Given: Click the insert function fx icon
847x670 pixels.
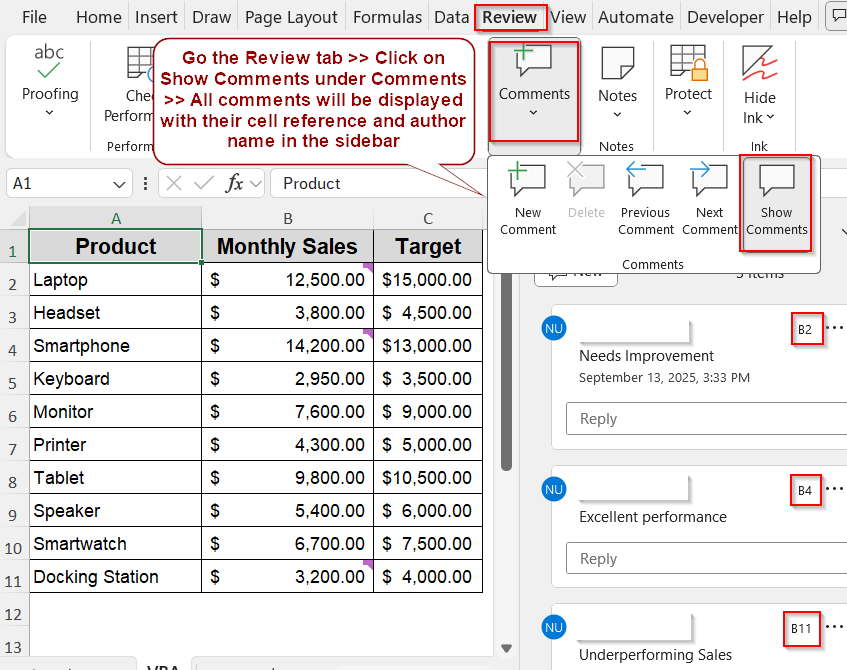Looking at the screenshot, I should [x=235, y=183].
